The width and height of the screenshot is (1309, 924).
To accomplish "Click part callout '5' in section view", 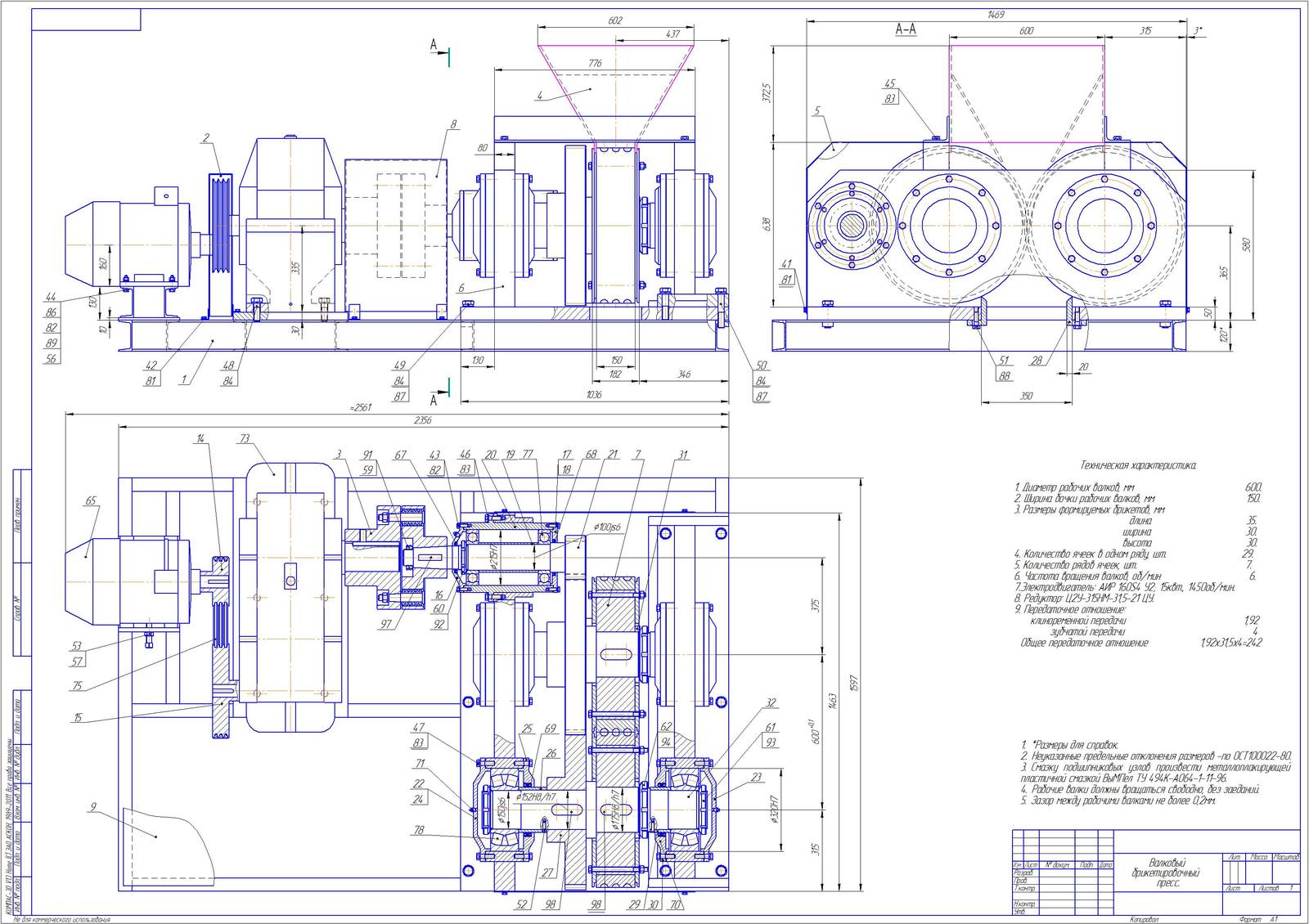I will (x=816, y=110).
